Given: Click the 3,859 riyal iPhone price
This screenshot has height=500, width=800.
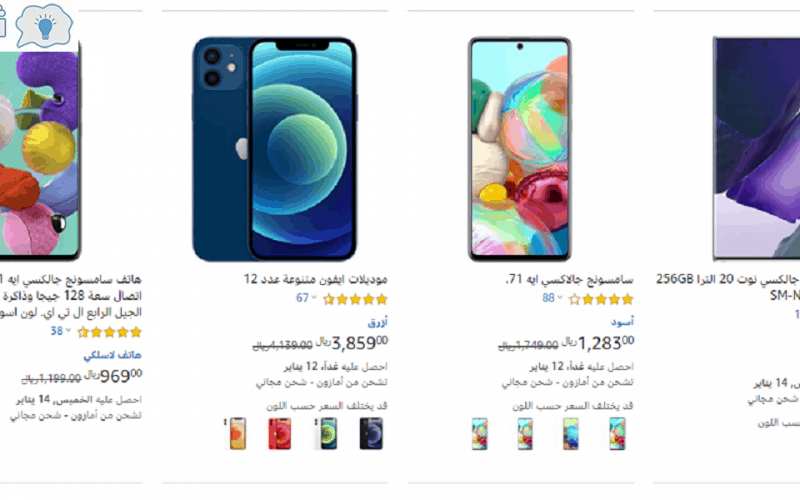Looking at the screenshot, I should 353,343.
